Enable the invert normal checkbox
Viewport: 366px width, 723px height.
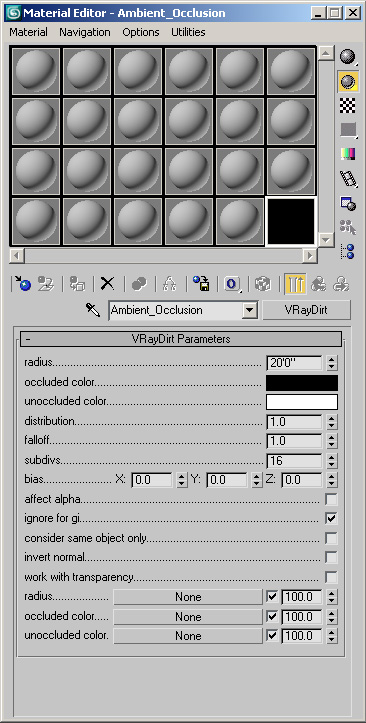331,557
